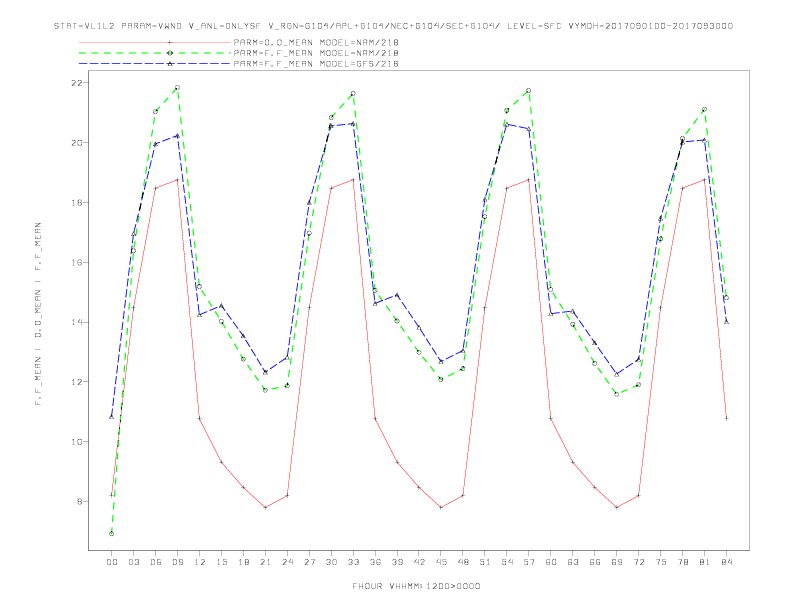792x612 pixels.
Task: Click x-axis tick label 18
Action: (x=243, y=562)
